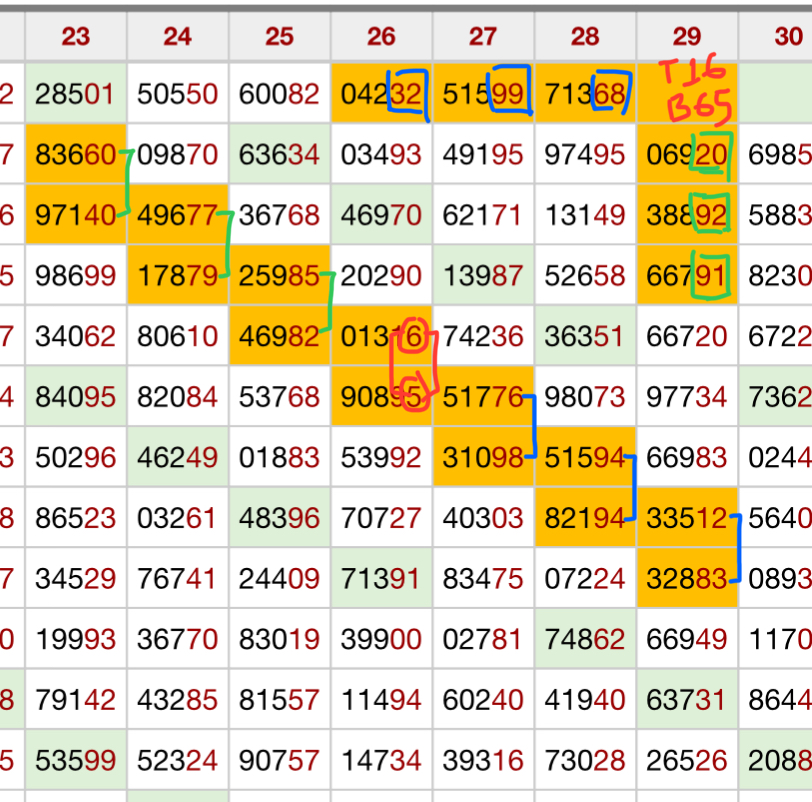The width and height of the screenshot is (812, 802).
Task: Click the cell containing 04232
Action: click(381, 94)
